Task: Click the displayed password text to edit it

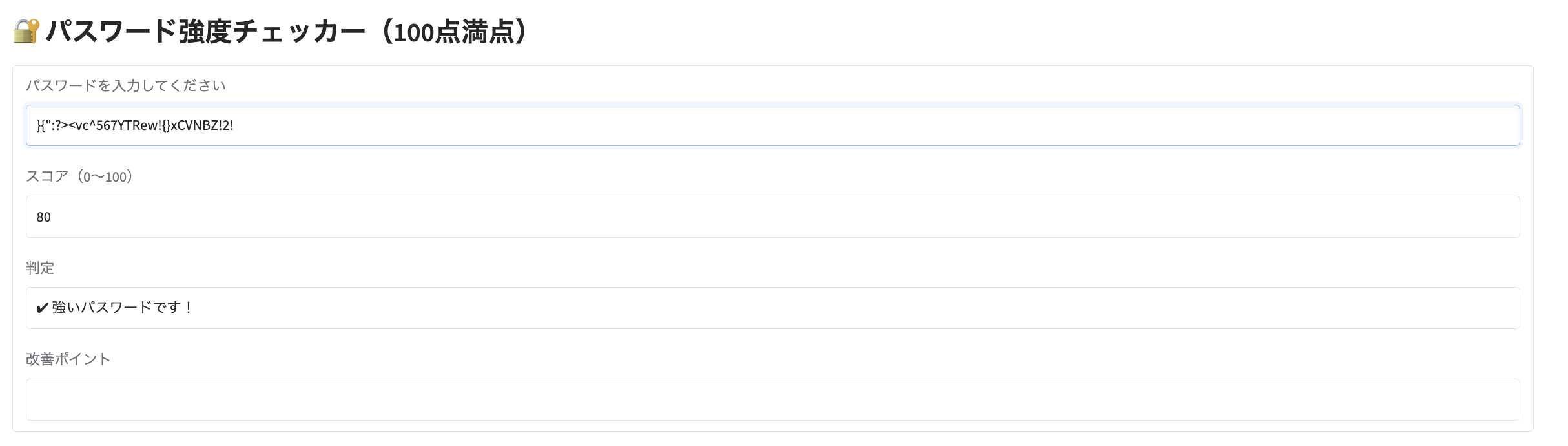Action: click(x=134, y=125)
